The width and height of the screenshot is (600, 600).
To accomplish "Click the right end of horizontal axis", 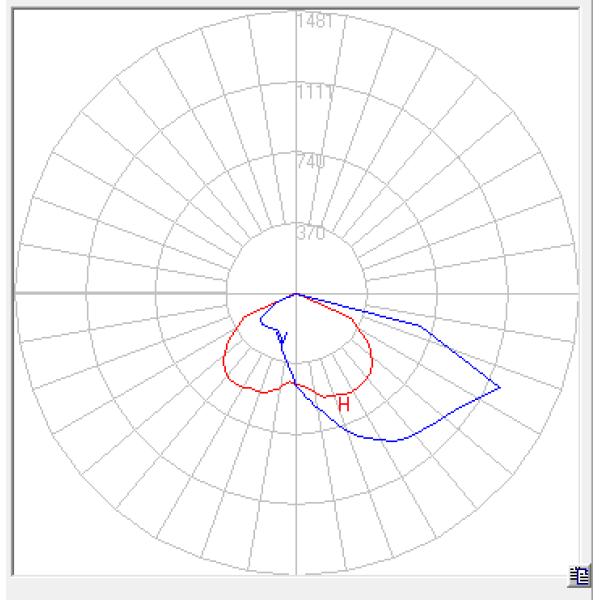I will pos(576,294).
